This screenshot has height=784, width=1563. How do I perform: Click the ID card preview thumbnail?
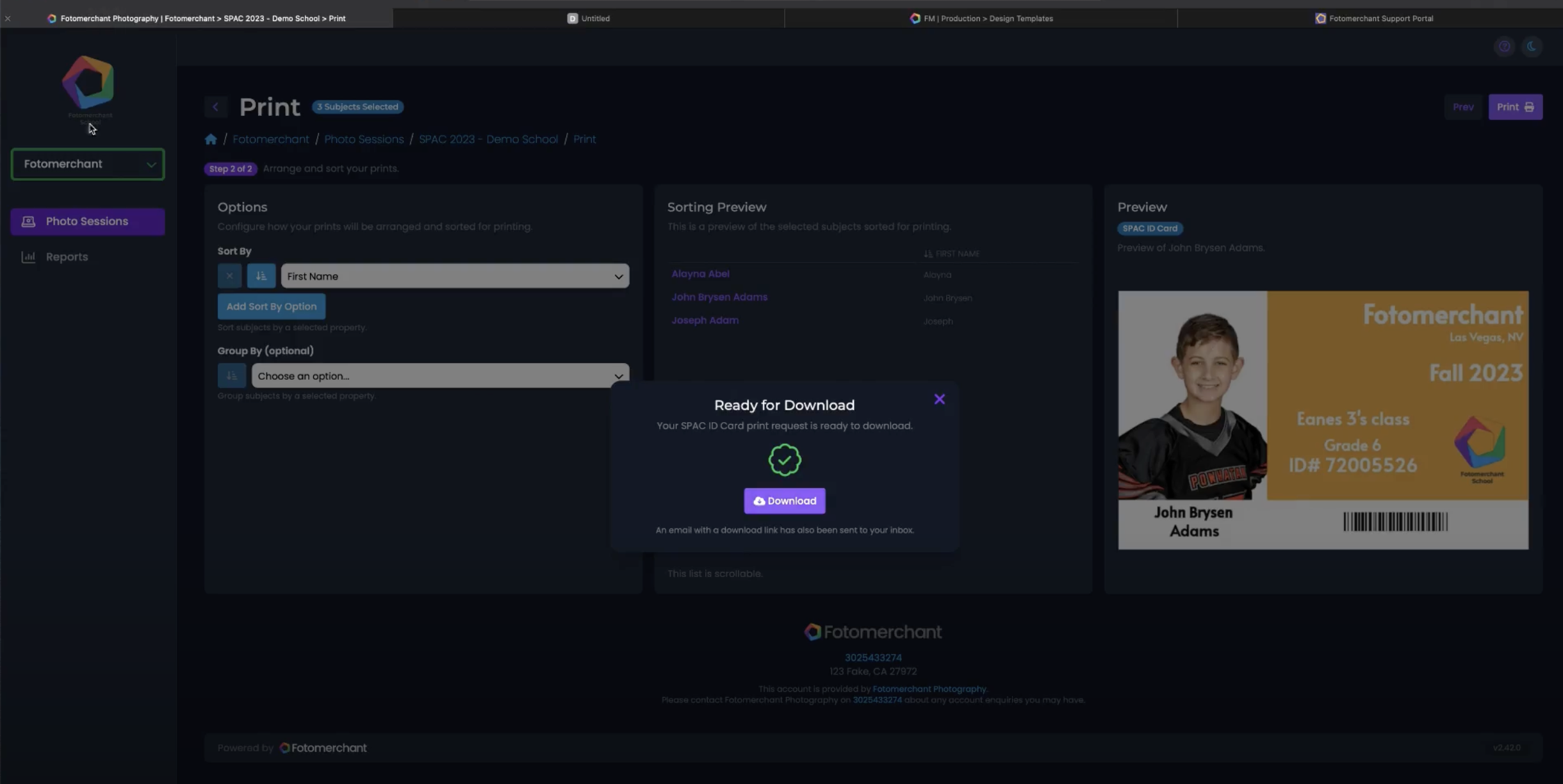[1323, 420]
